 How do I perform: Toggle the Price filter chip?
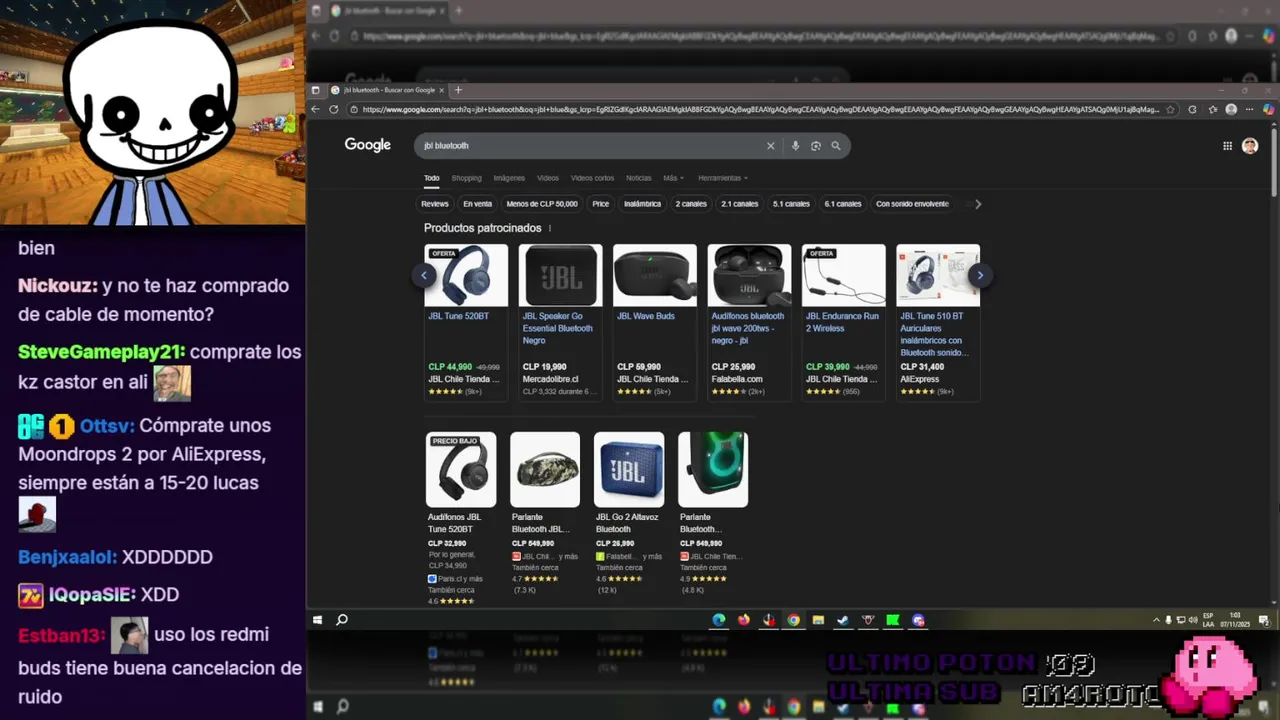[600, 204]
